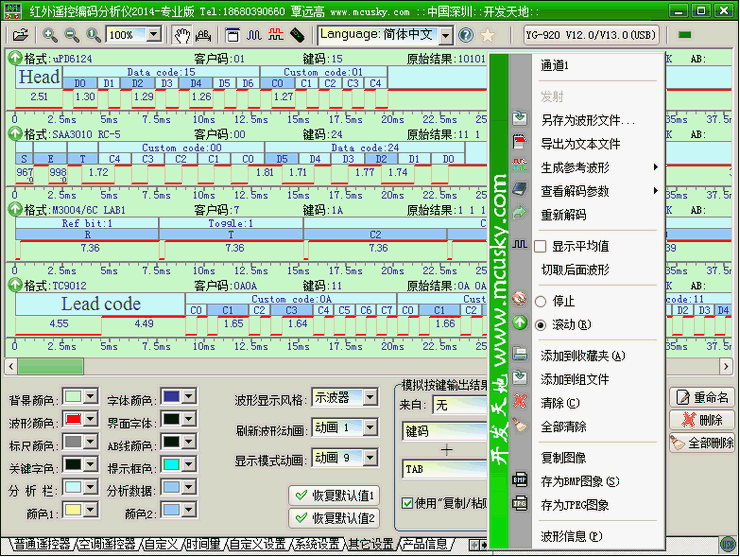Click the zoom in magnifier icon

[50, 35]
